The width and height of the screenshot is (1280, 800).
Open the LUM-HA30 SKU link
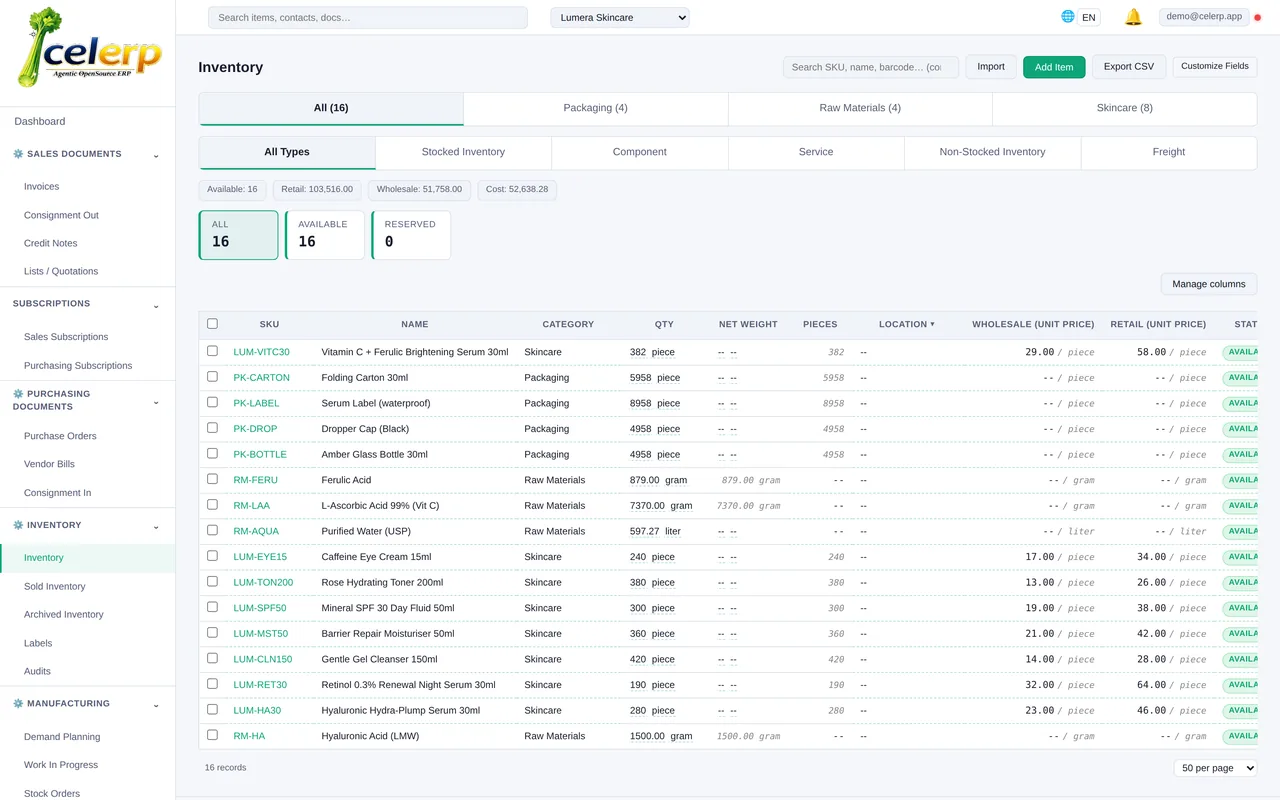[257, 710]
